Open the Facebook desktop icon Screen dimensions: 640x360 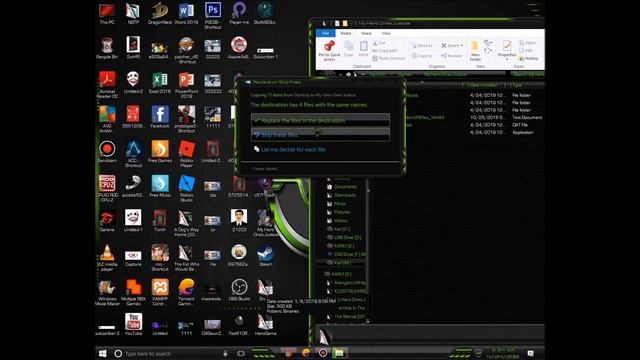pos(160,117)
